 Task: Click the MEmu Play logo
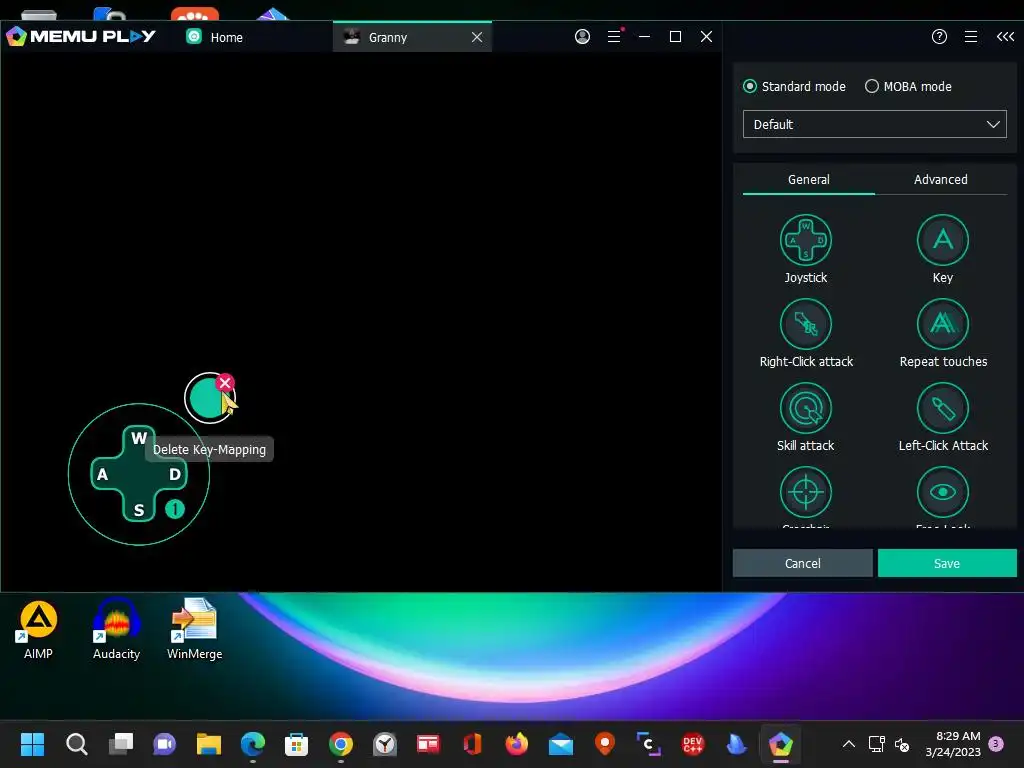(81, 36)
